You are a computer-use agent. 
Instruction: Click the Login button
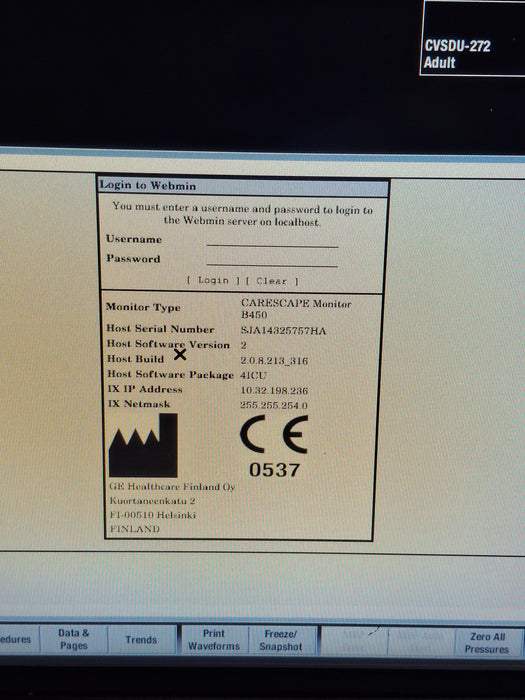point(213,280)
